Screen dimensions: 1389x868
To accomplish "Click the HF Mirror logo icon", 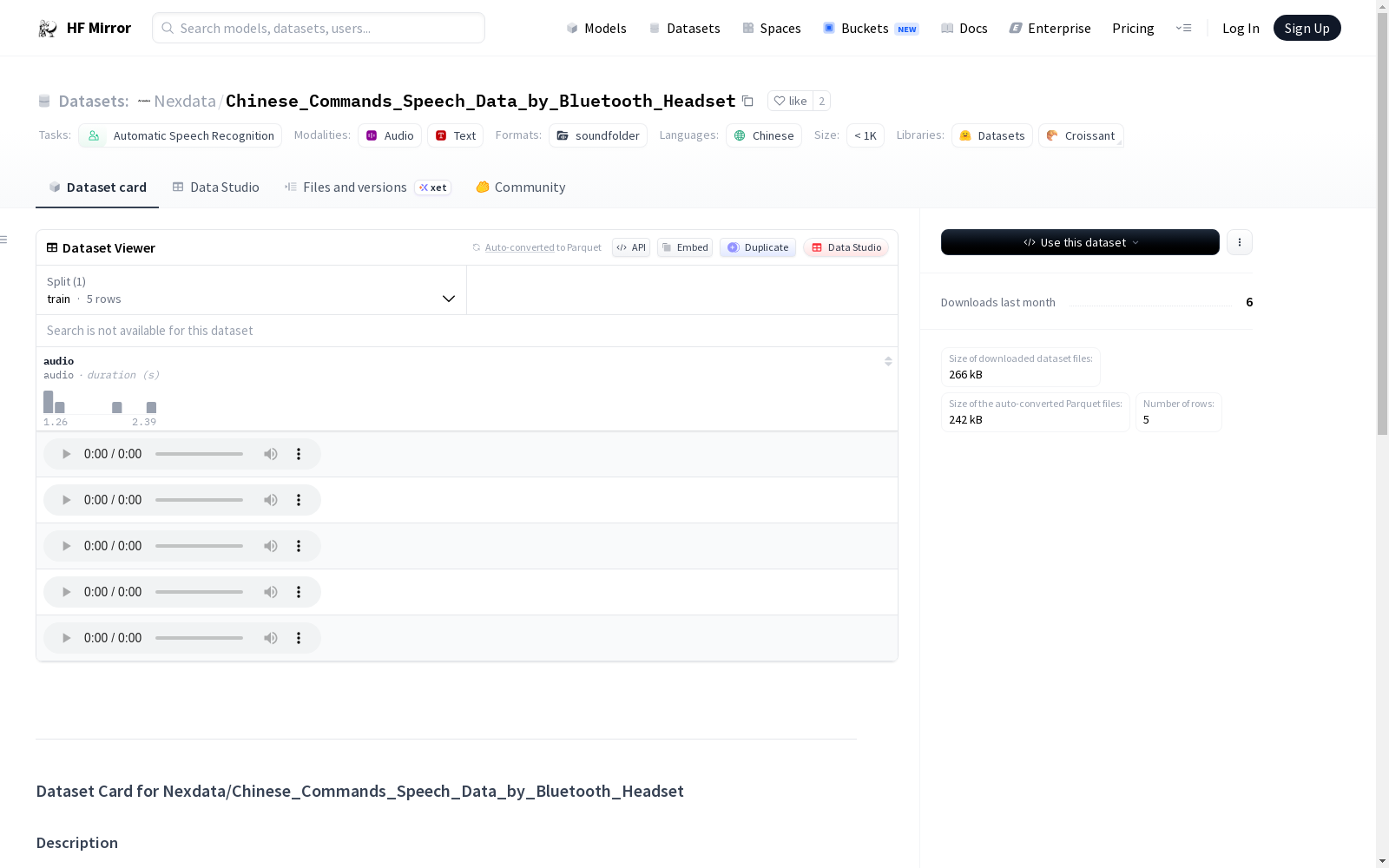I will pos(48,28).
